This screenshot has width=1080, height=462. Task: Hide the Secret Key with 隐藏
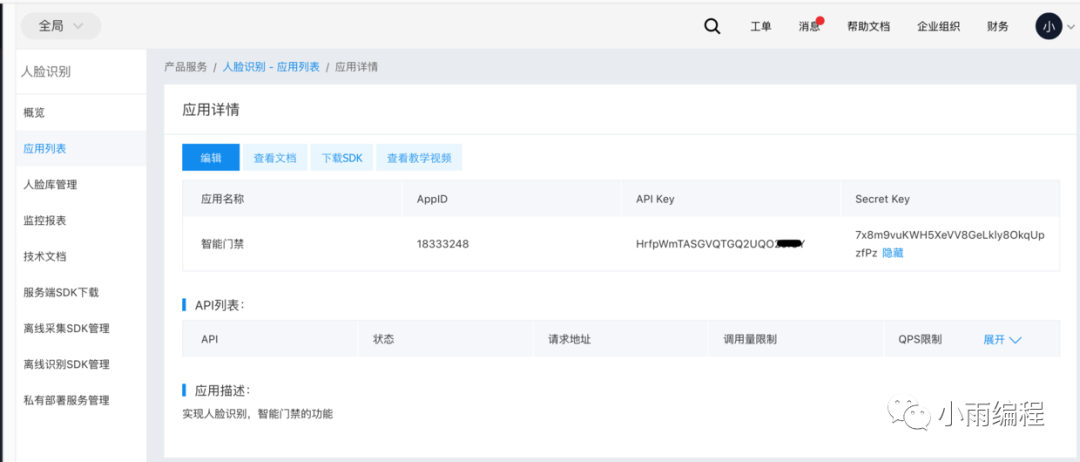point(893,253)
